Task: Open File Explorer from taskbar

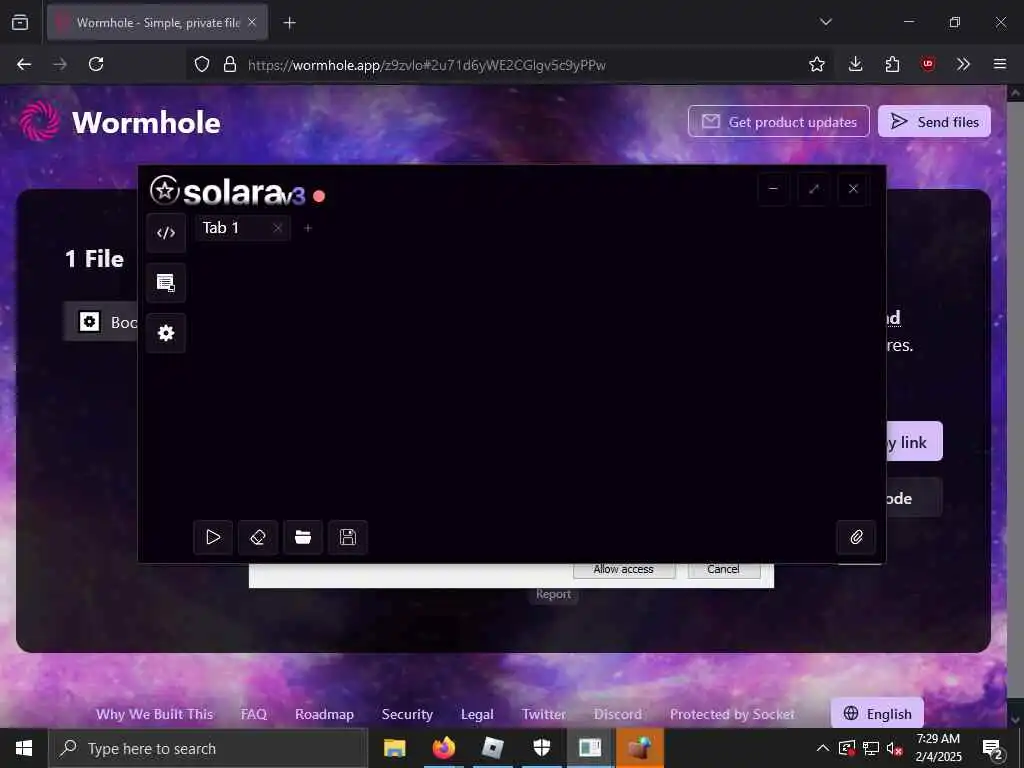Action: 394,748
